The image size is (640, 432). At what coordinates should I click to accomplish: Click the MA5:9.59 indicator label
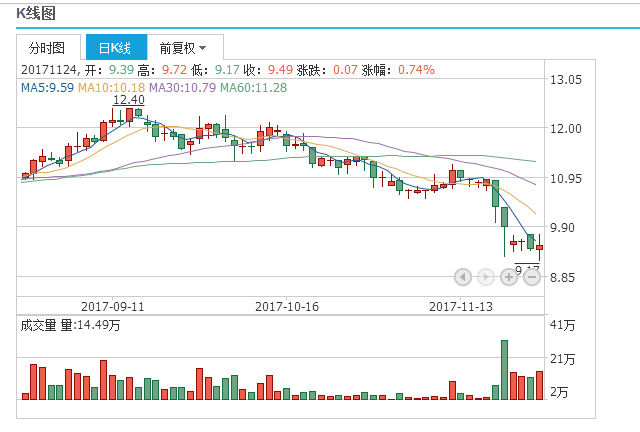pyautogui.click(x=47, y=87)
